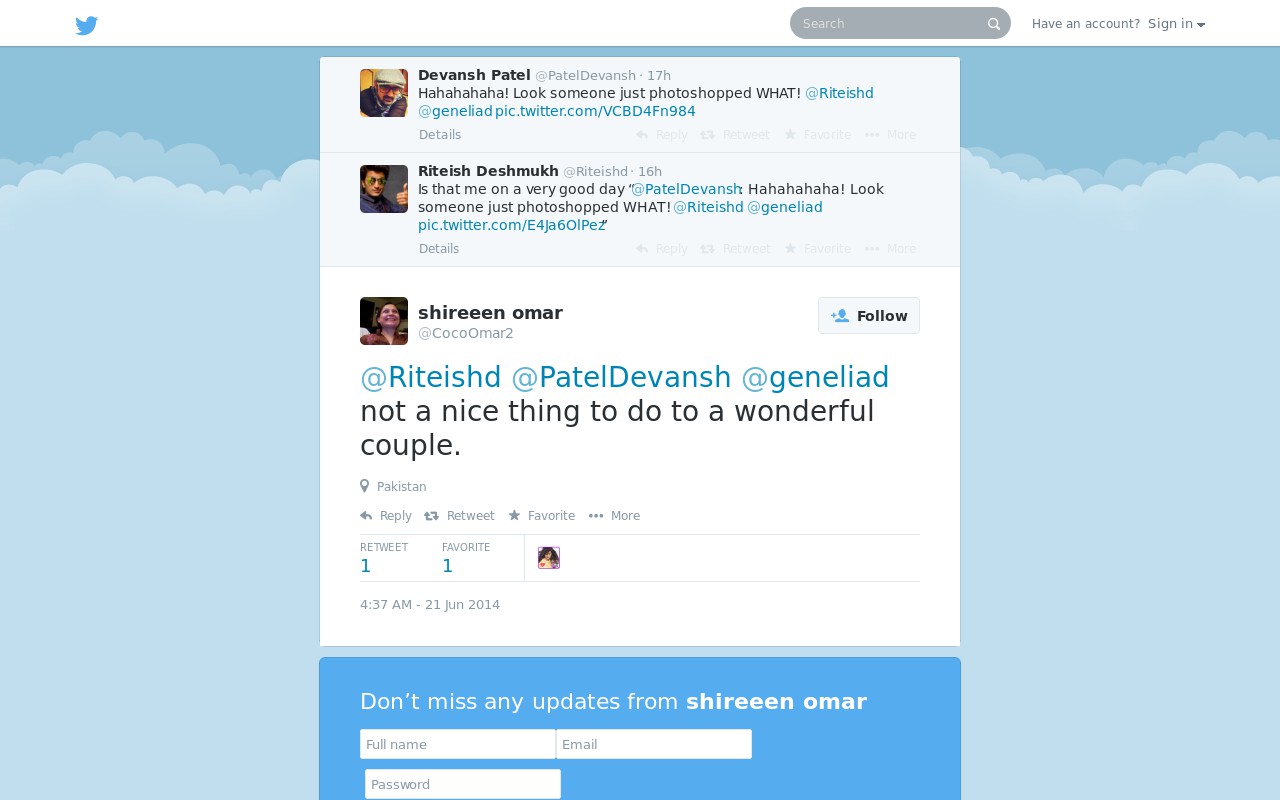This screenshot has width=1280, height=800.
Task: Retweet shireeen omar's main tweet
Action: pos(459,516)
